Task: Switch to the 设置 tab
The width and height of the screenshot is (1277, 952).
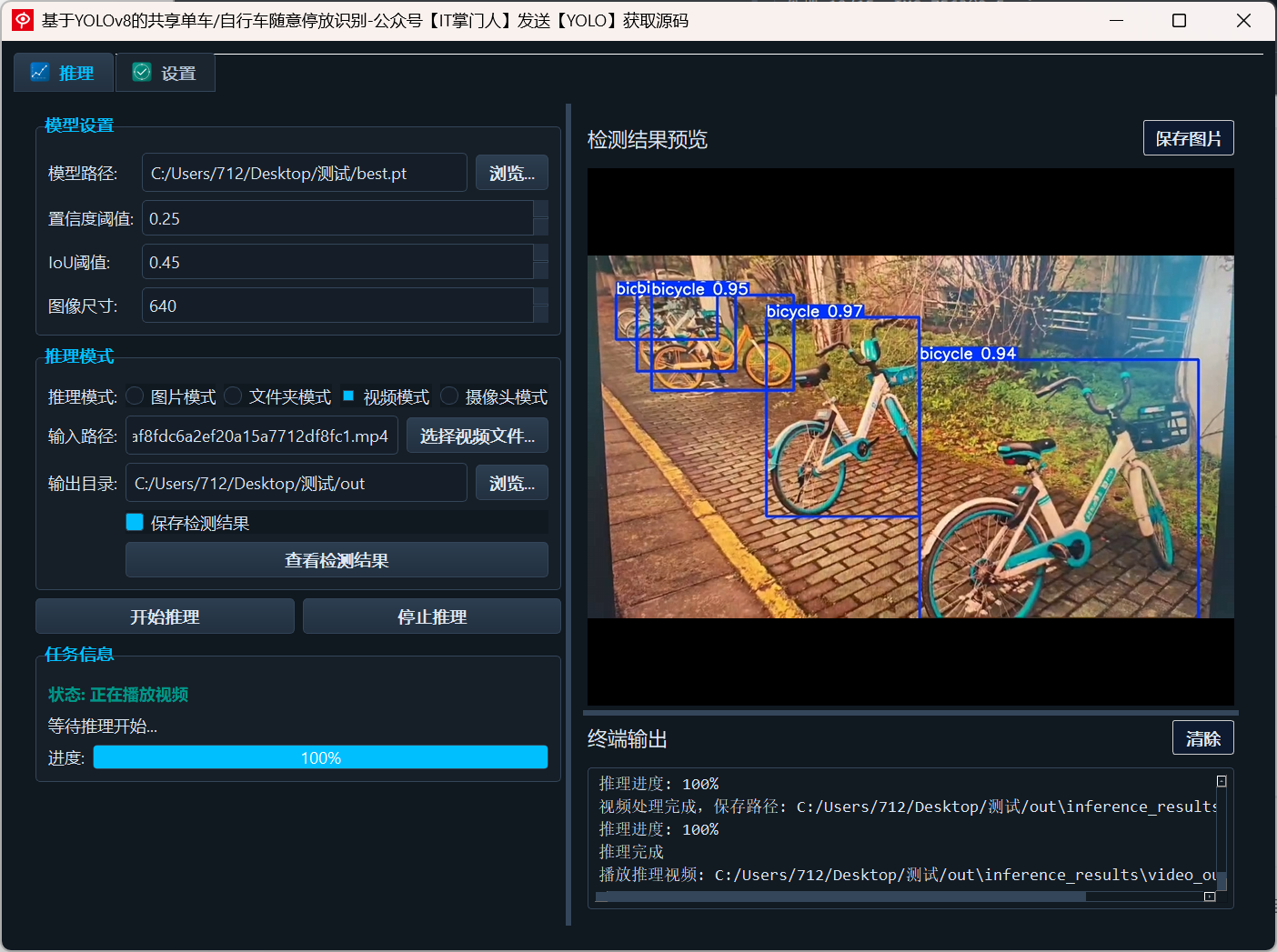Action: (x=165, y=72)
